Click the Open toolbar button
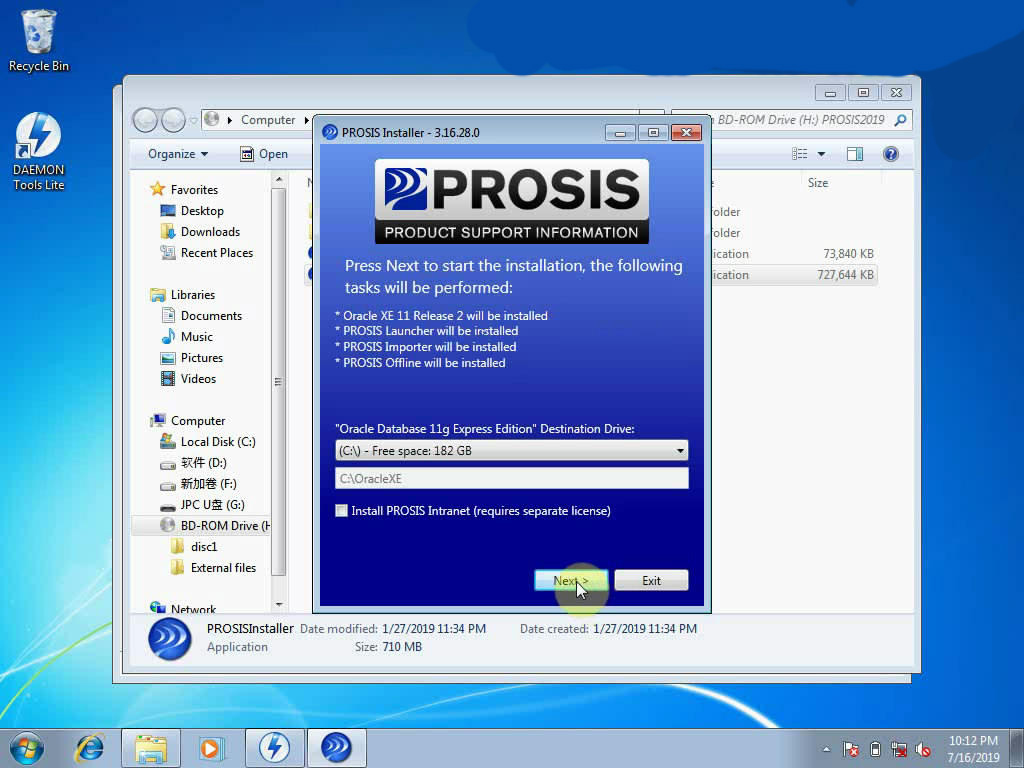This screenshot has height=768, width=1024. coord(264,154)
